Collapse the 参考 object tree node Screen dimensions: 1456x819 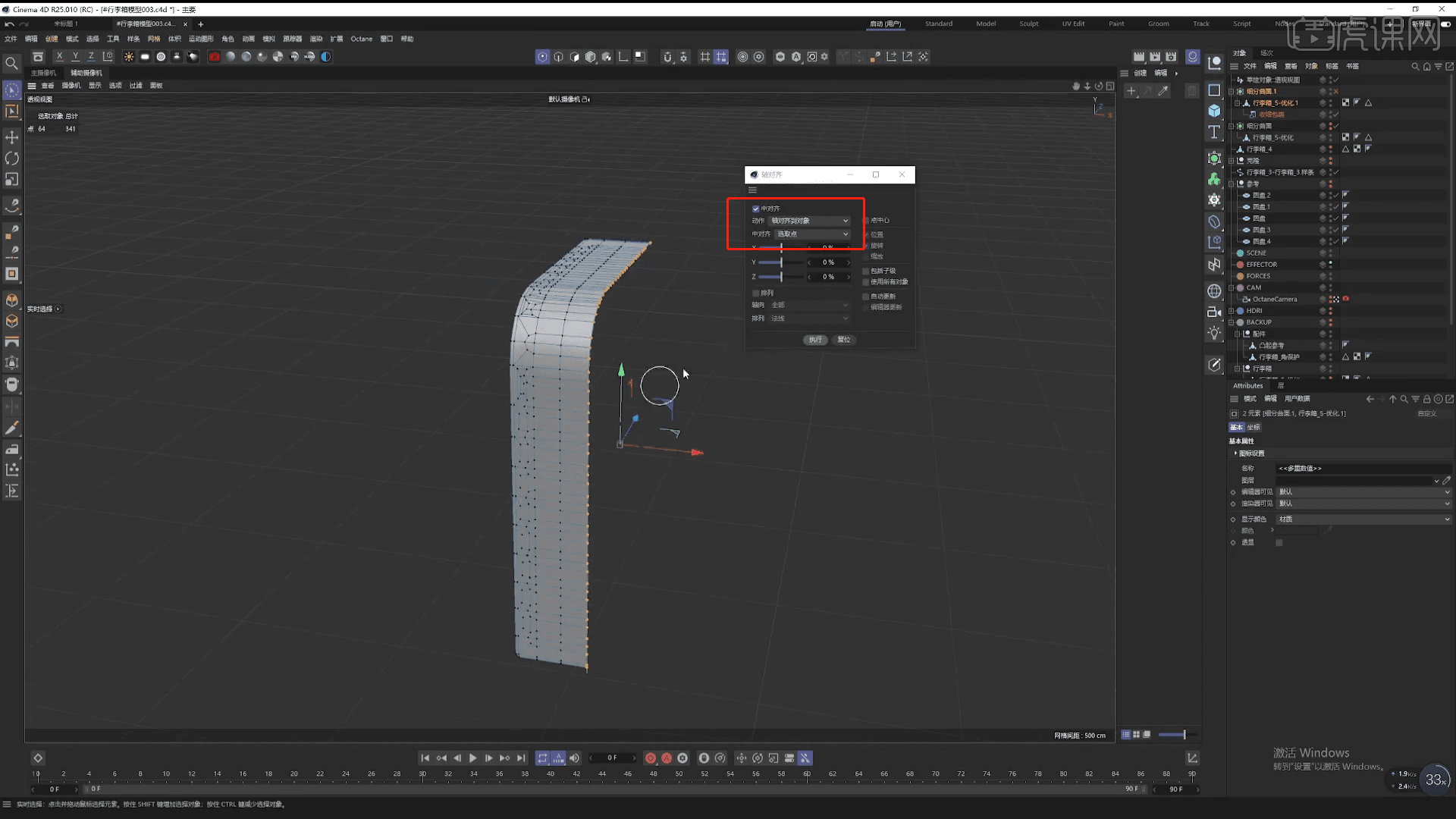(x=1232, y=184)
